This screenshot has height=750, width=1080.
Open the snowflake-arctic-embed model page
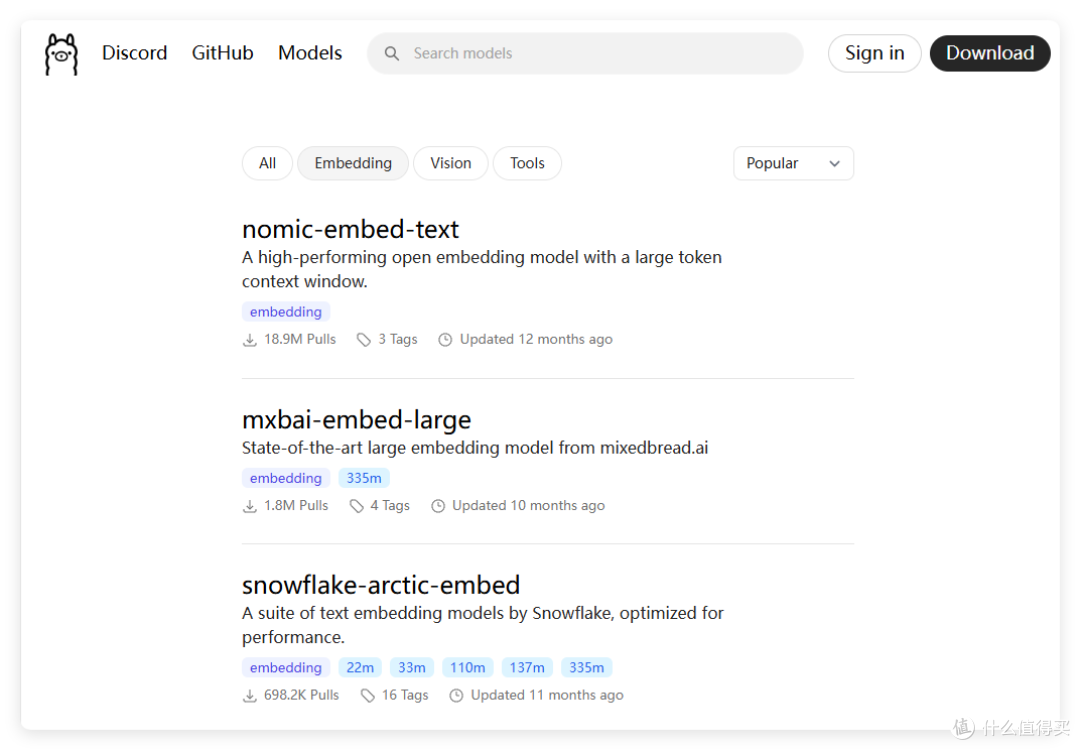(x=381, y=585)
